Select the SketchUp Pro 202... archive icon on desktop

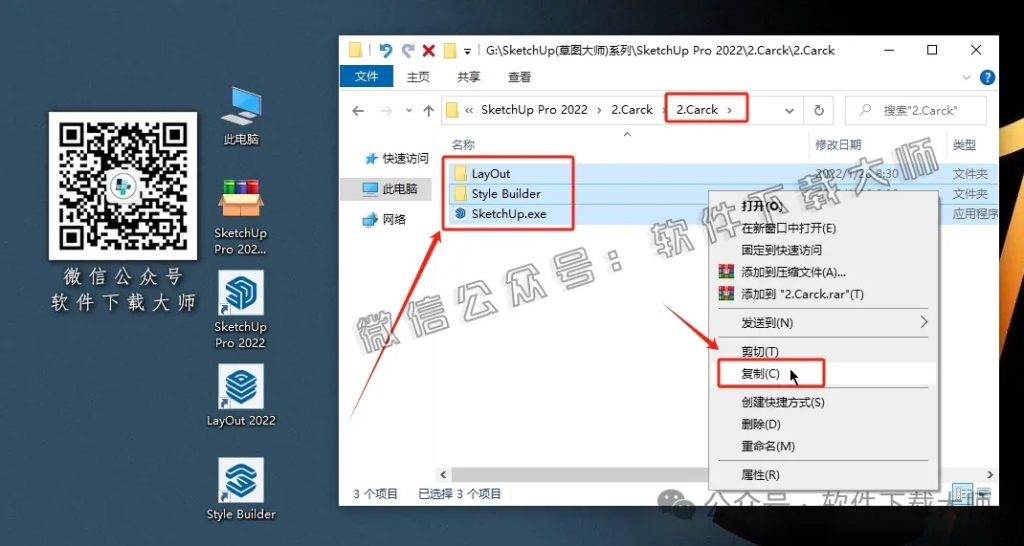coord(241,217)
